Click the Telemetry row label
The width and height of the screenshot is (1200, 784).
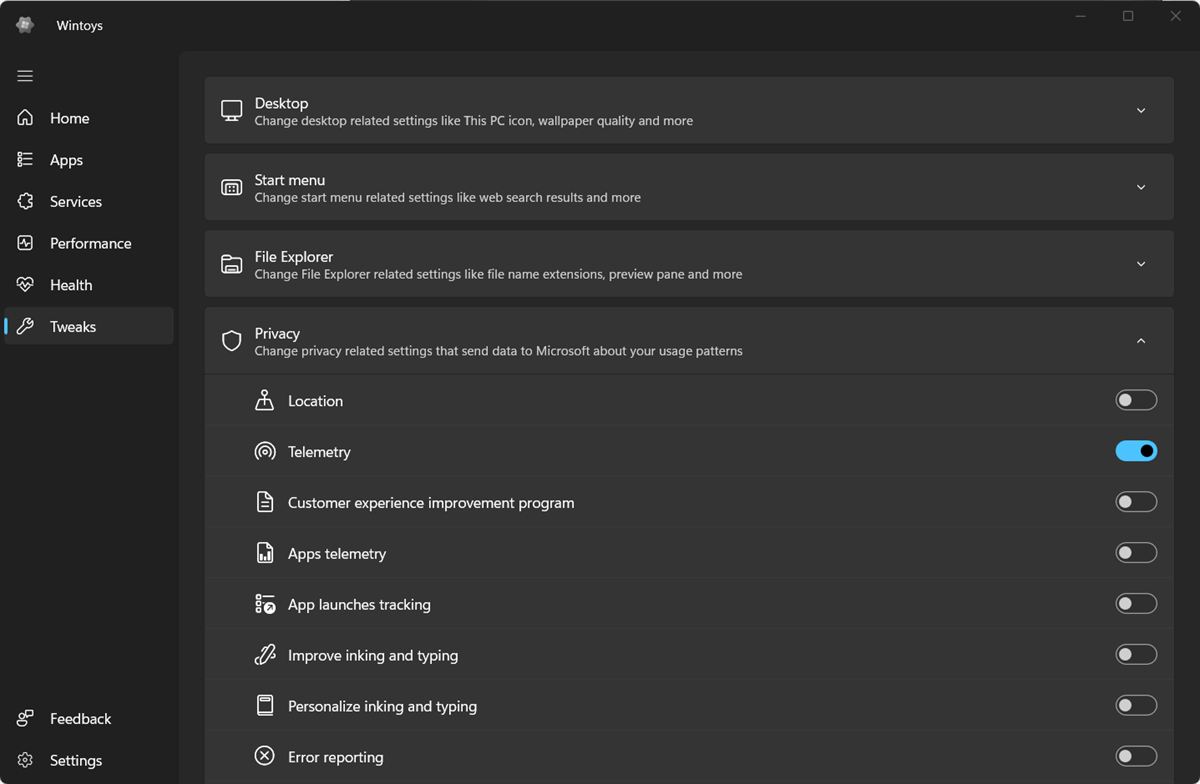(319, 452)
